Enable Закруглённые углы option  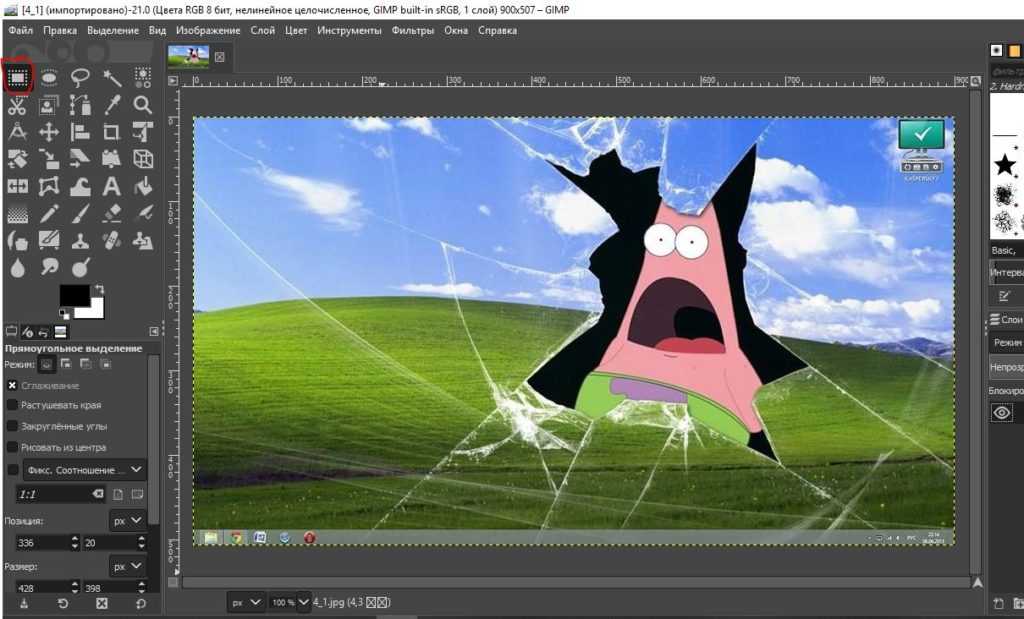tap(12, 426)
